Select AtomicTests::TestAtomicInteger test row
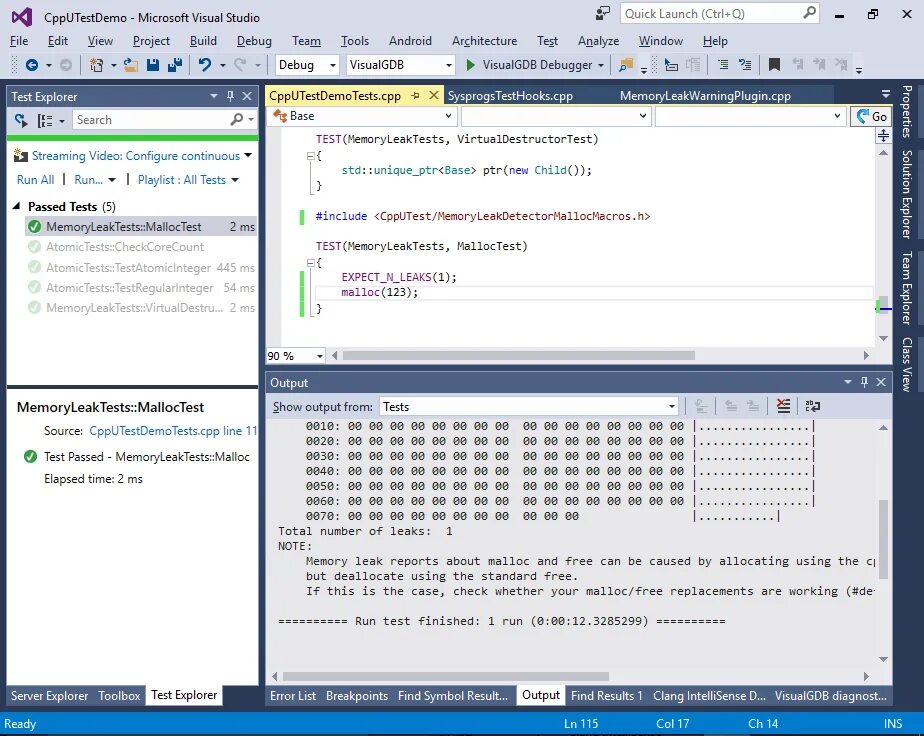924x736 pixels. coord(141,268)
